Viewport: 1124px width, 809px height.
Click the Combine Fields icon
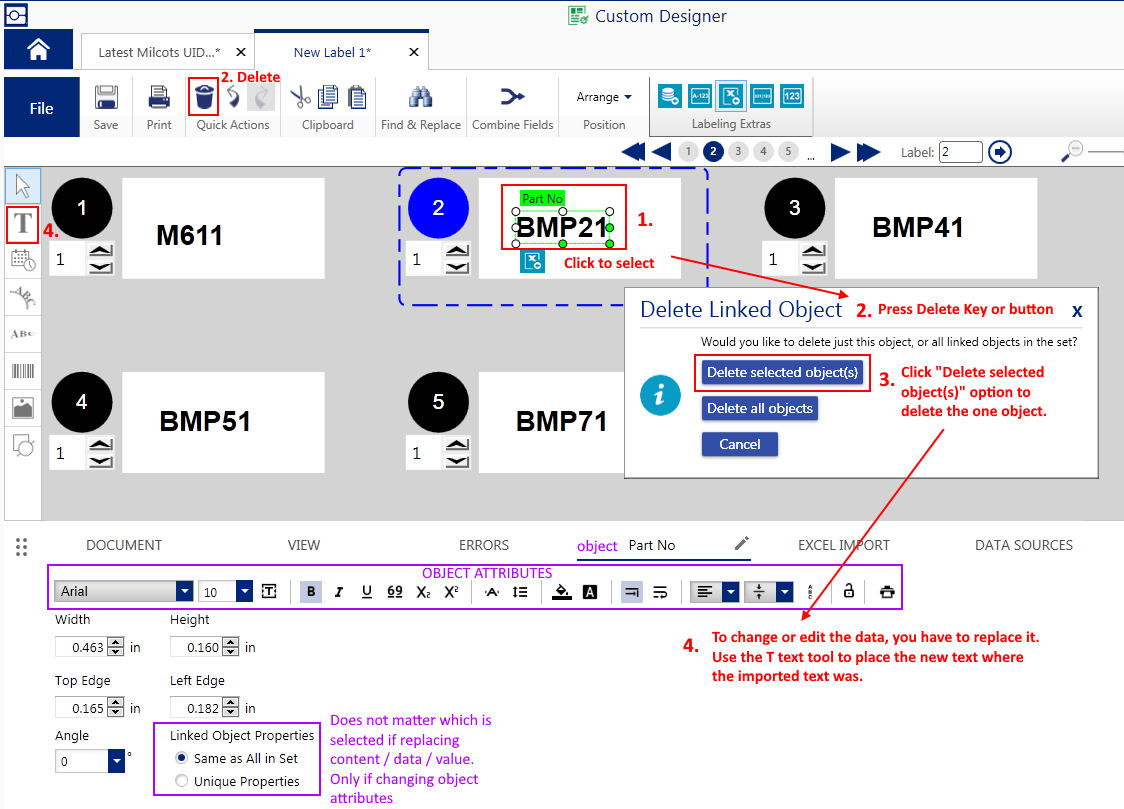tap(512, 97)
